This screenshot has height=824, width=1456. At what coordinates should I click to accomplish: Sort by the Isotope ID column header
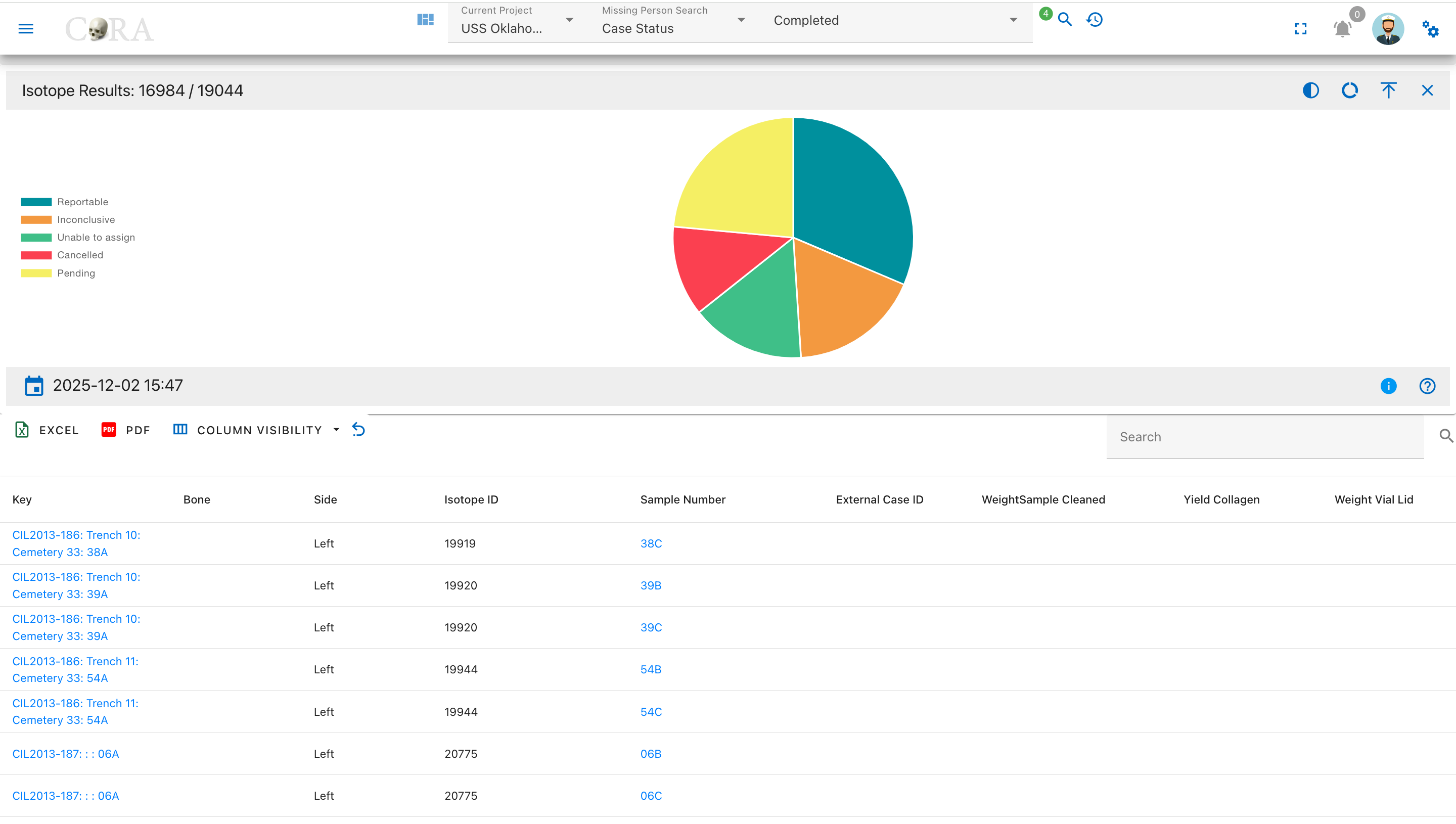[471, 500]
